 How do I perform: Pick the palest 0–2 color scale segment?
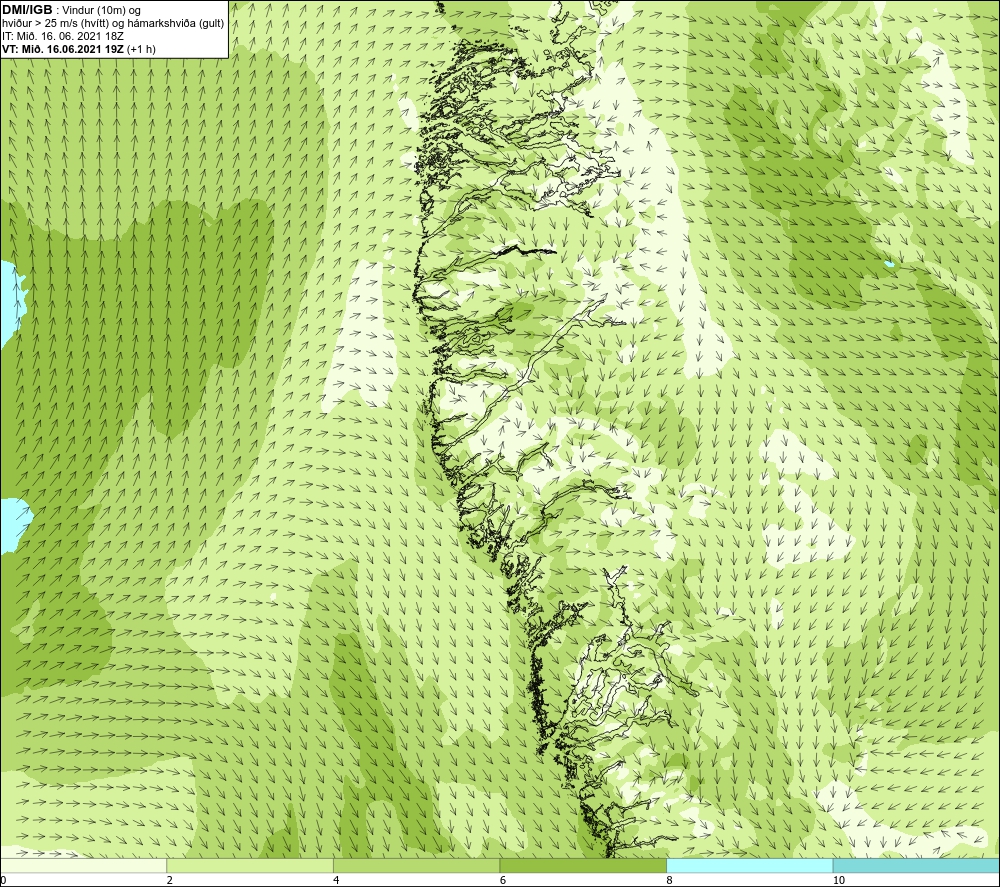tap(84, 865)
